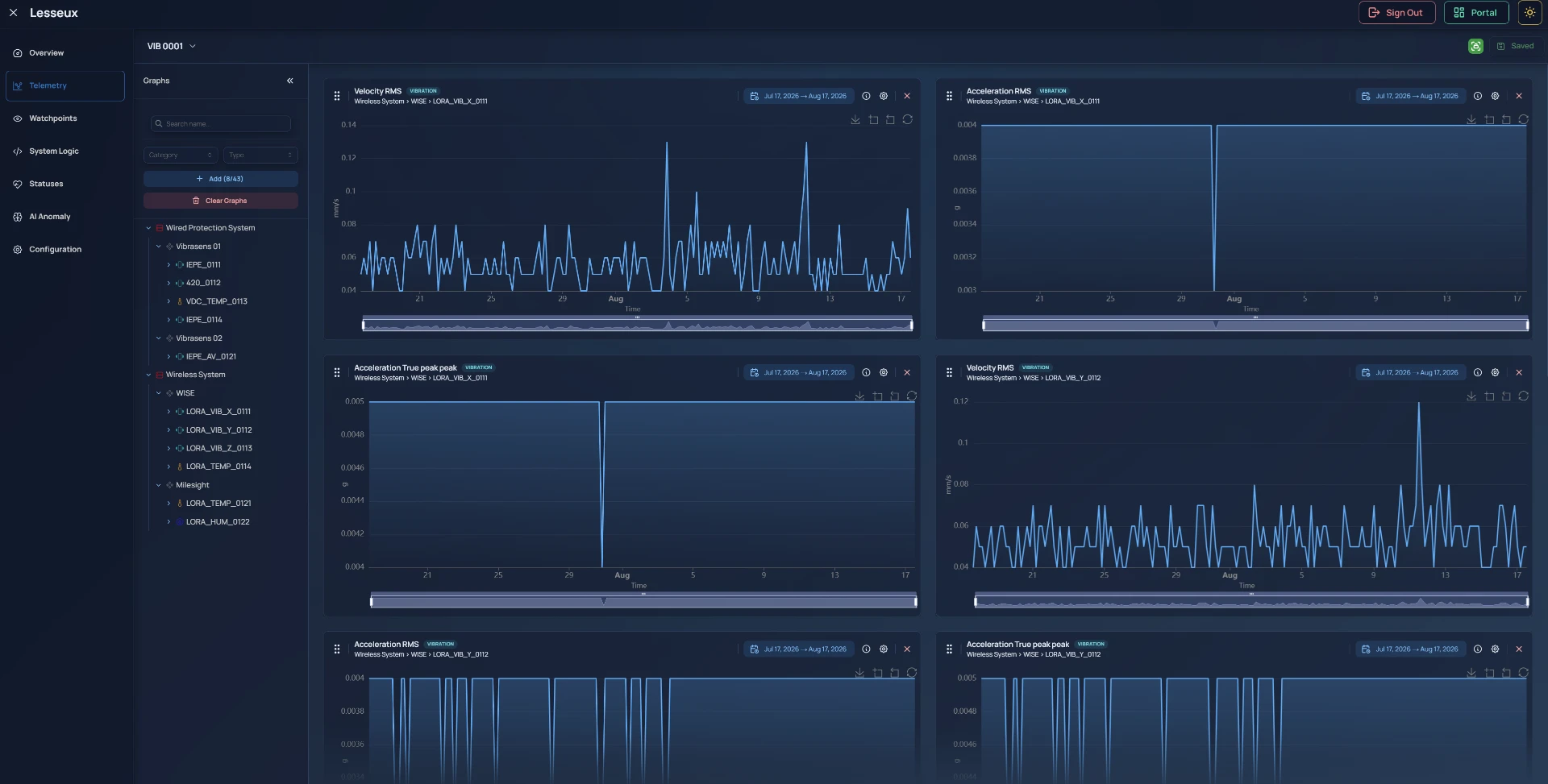
Task: Select LORA_HUM_0122 in the tree
Action: pyautogui.click(x=218, y=522)
